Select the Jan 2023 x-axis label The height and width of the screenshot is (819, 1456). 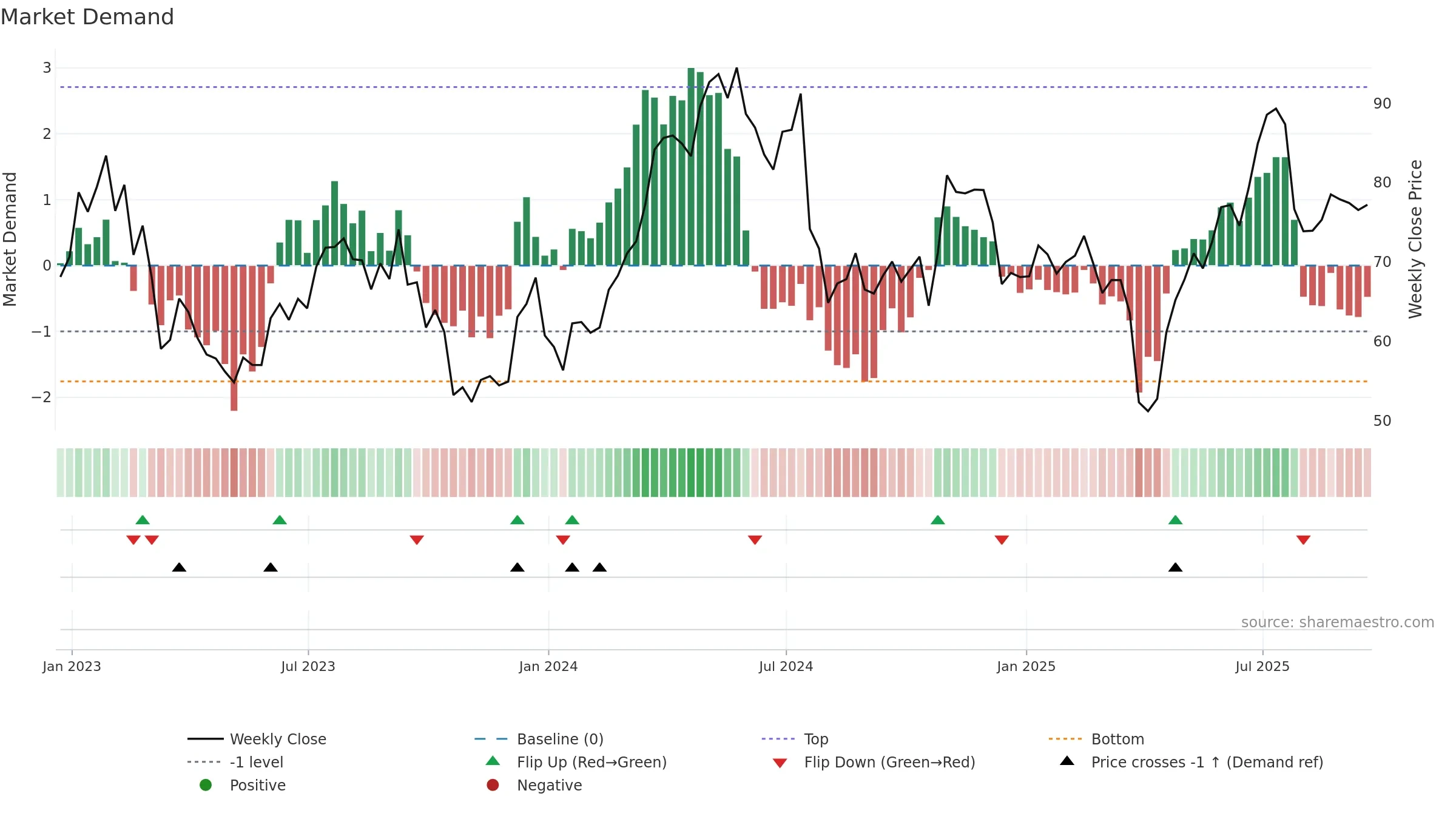(x=72, y=666)
